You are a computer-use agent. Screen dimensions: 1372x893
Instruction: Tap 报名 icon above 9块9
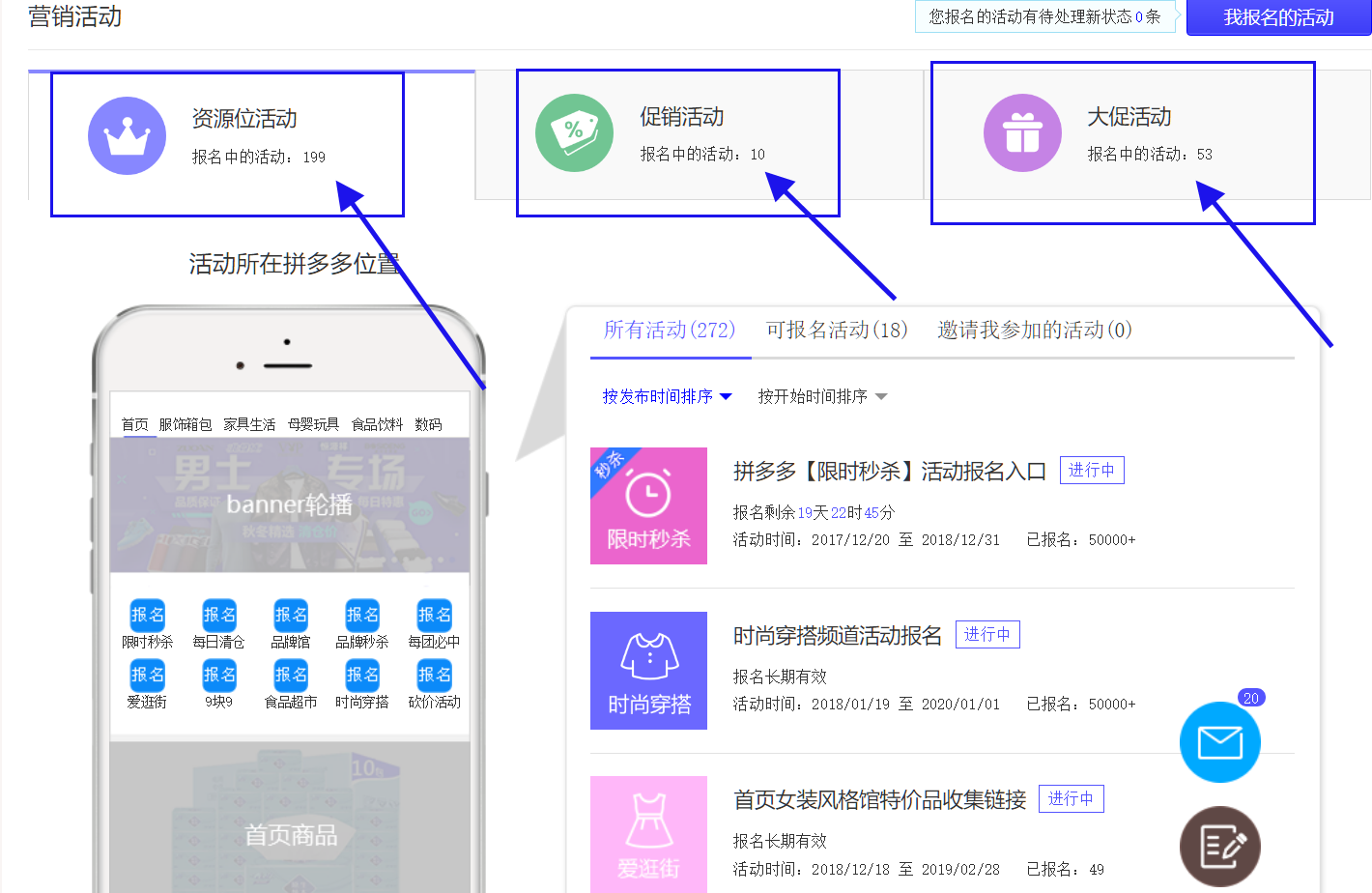click(x=219, y=676)
